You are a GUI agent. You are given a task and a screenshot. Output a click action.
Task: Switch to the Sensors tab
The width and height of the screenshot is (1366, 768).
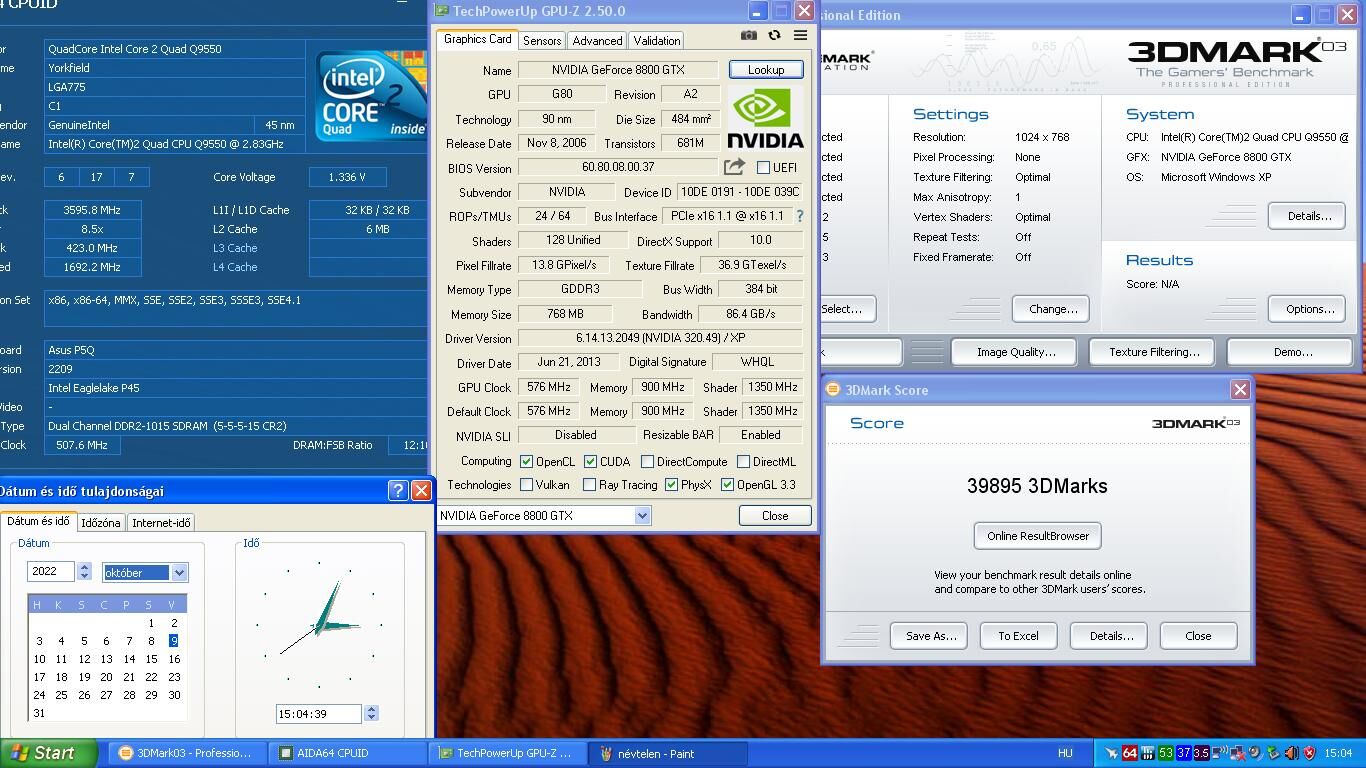tap(542, 40)
